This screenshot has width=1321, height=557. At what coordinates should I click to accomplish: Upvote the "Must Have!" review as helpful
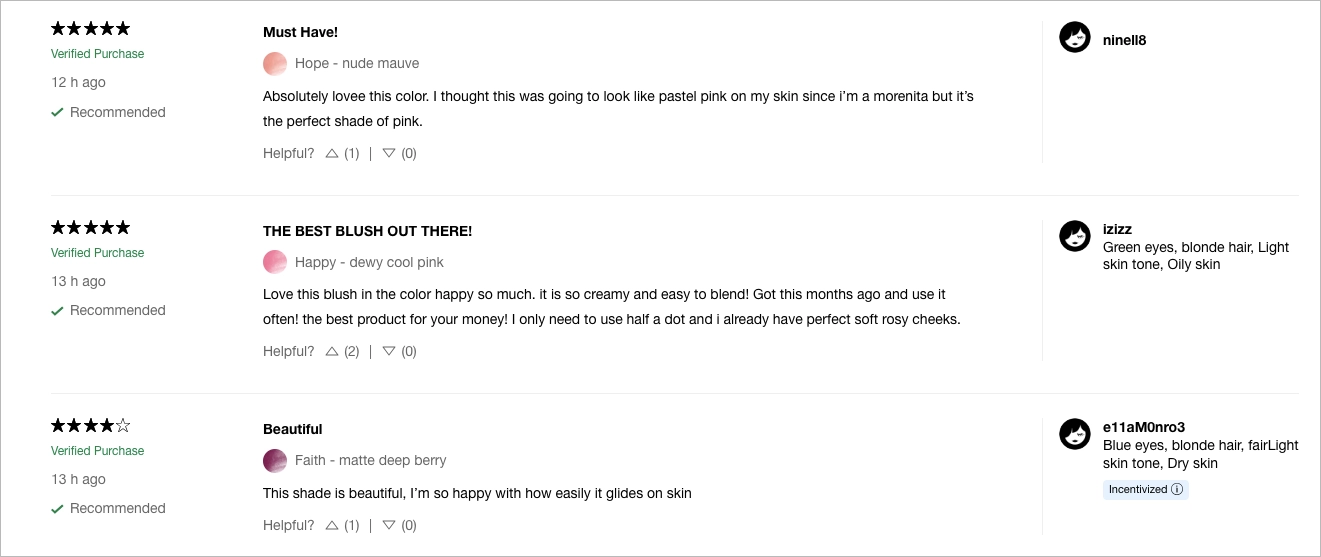332,154
